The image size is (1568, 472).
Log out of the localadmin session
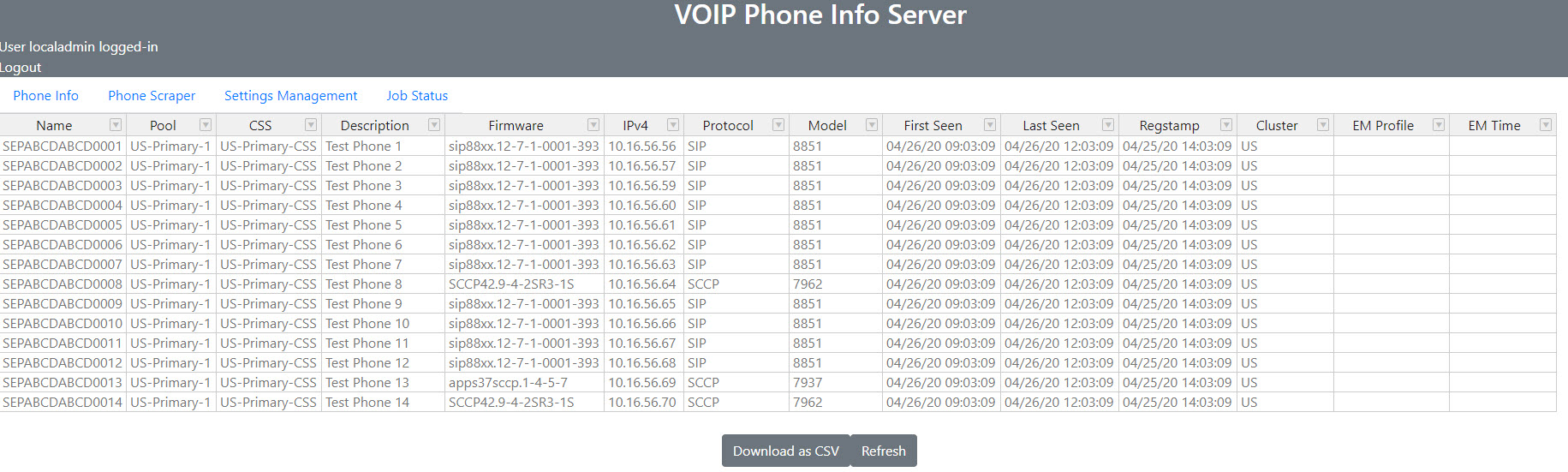click(x=21, y=68)
